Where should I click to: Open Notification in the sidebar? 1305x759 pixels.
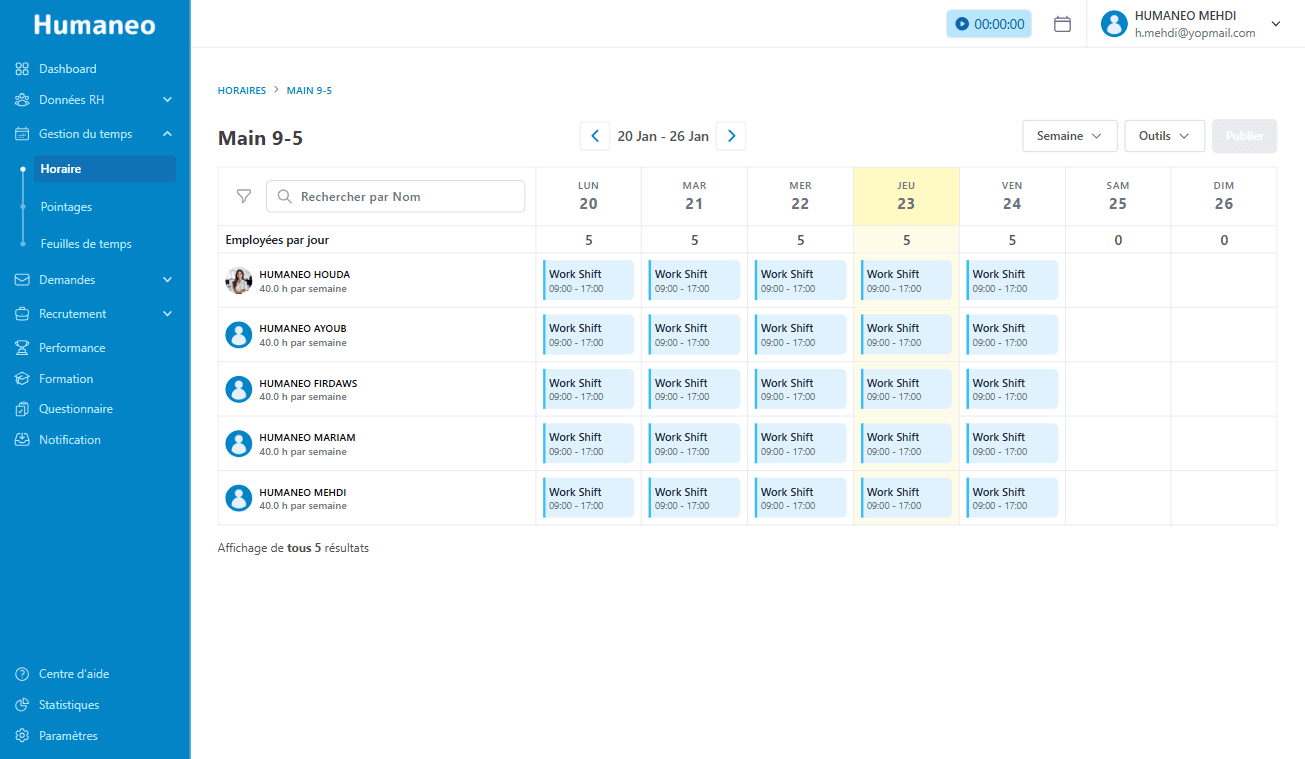point(69,440)
